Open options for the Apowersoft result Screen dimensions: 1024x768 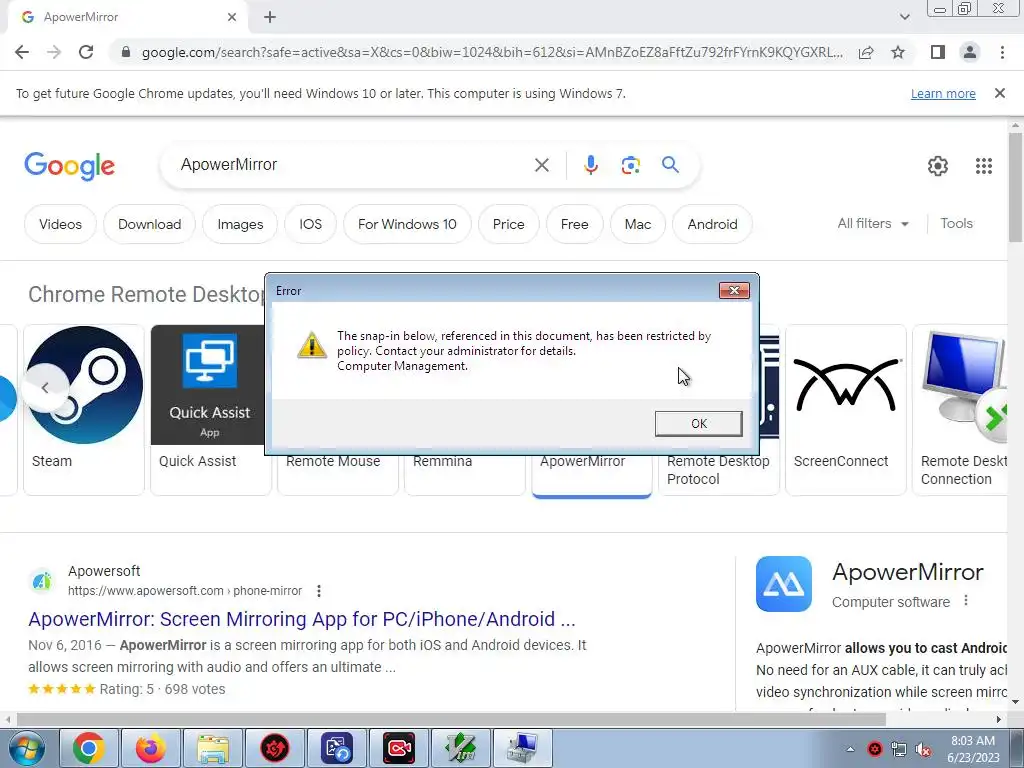point(319,591)
